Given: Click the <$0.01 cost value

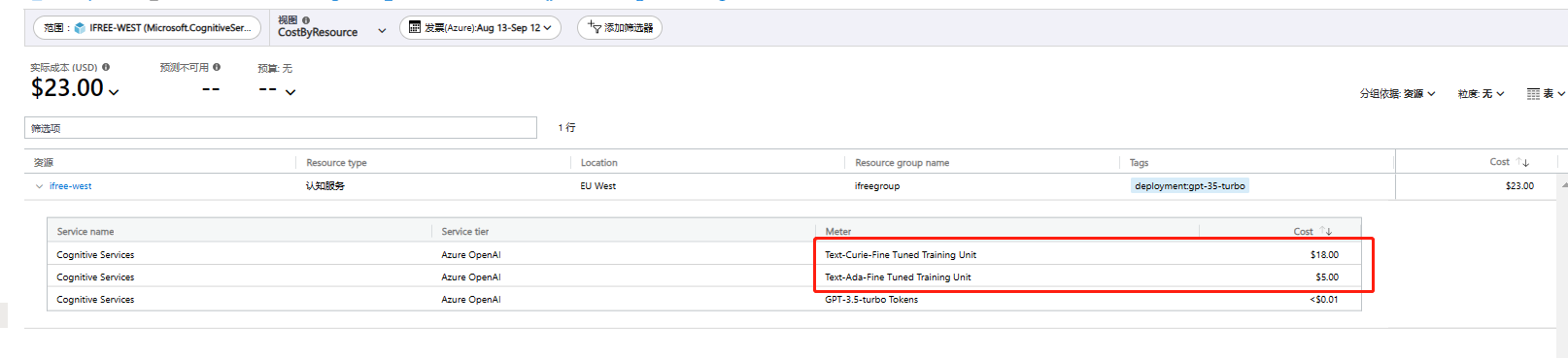Looking at the screenshot, I should click(x=1323, y=300).
